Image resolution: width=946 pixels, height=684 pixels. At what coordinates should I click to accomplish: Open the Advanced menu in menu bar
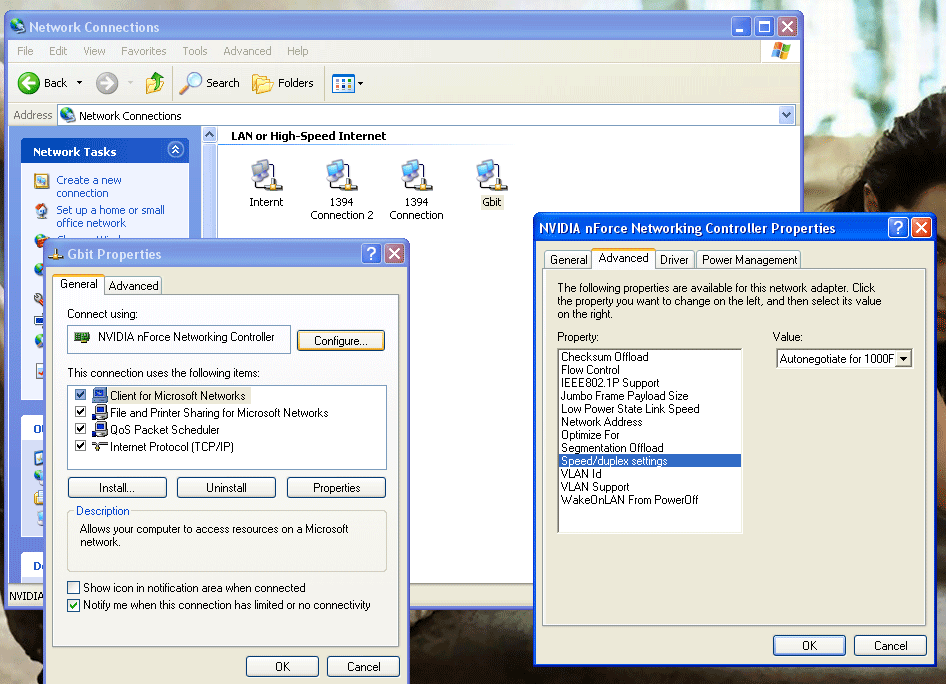247,51
